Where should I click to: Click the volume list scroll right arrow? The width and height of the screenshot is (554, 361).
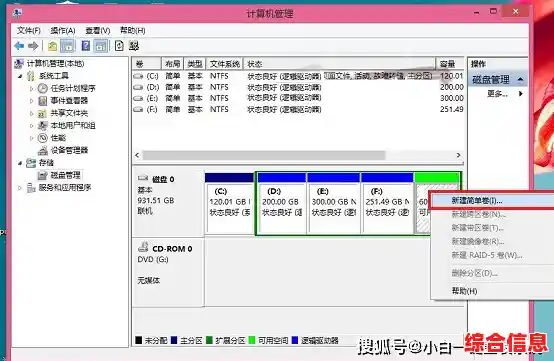click(x=458, y=155)
